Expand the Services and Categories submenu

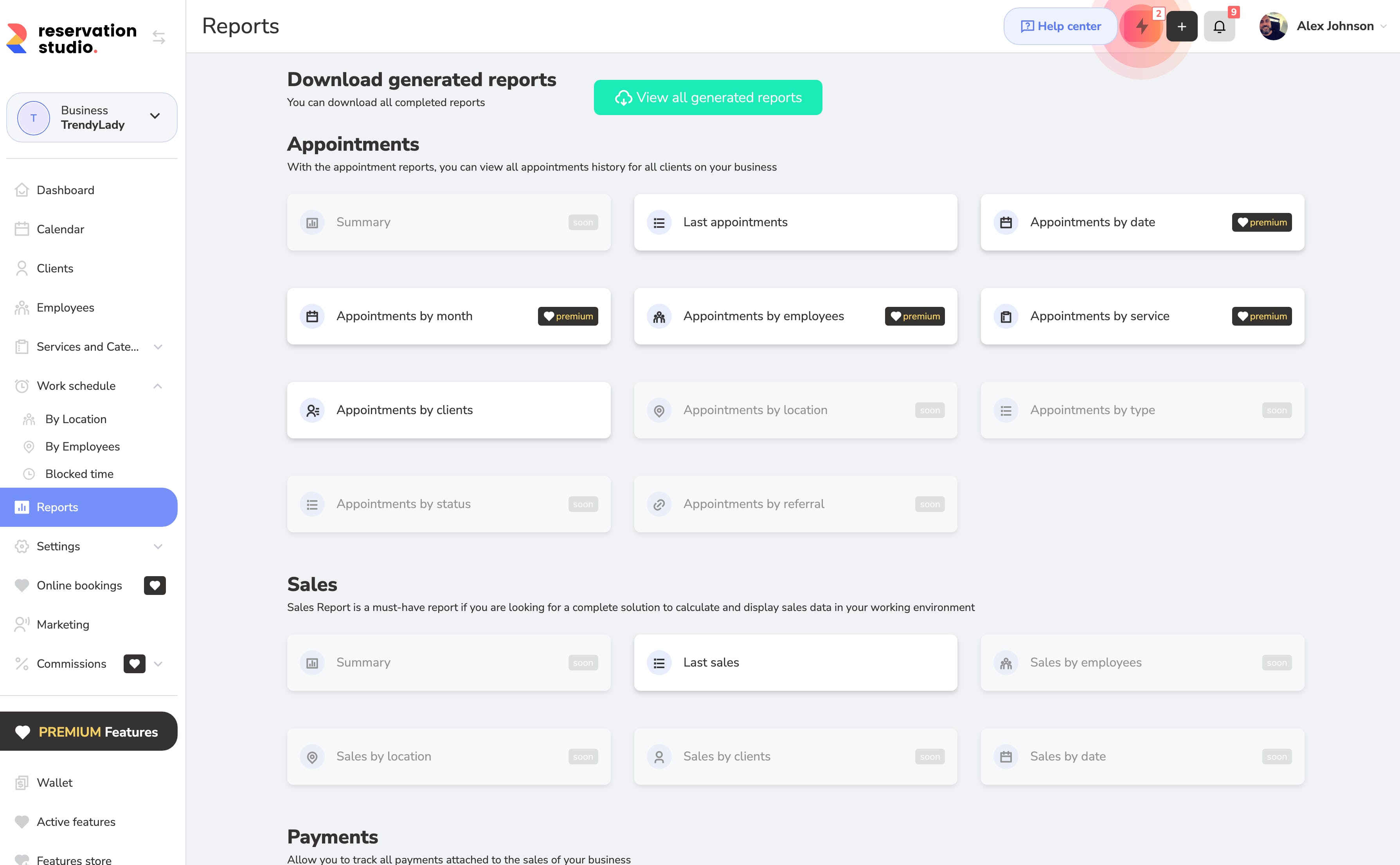click(x=158, y=347)
